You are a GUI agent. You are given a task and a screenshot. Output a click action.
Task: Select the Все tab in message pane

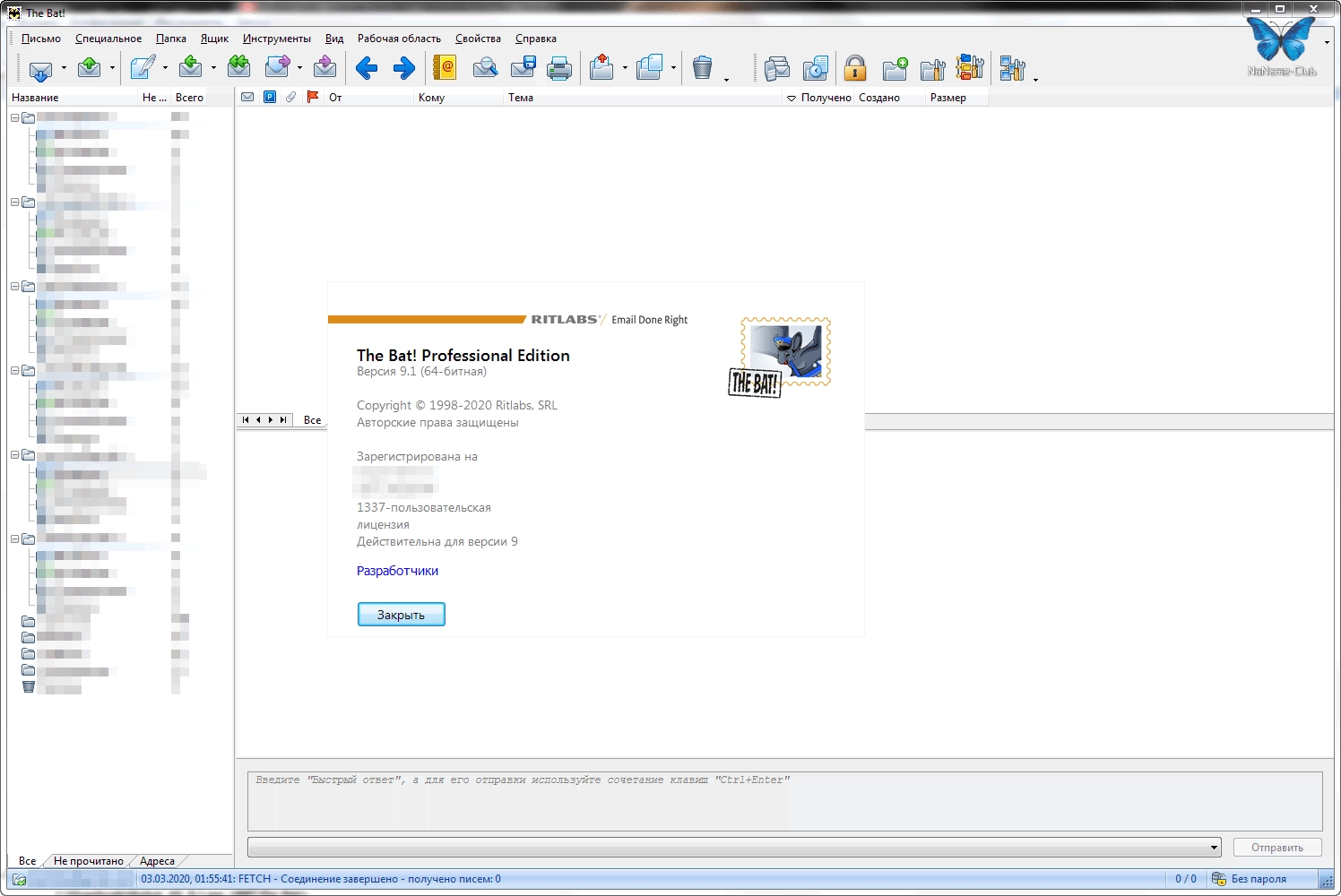(x=312, y=420)
